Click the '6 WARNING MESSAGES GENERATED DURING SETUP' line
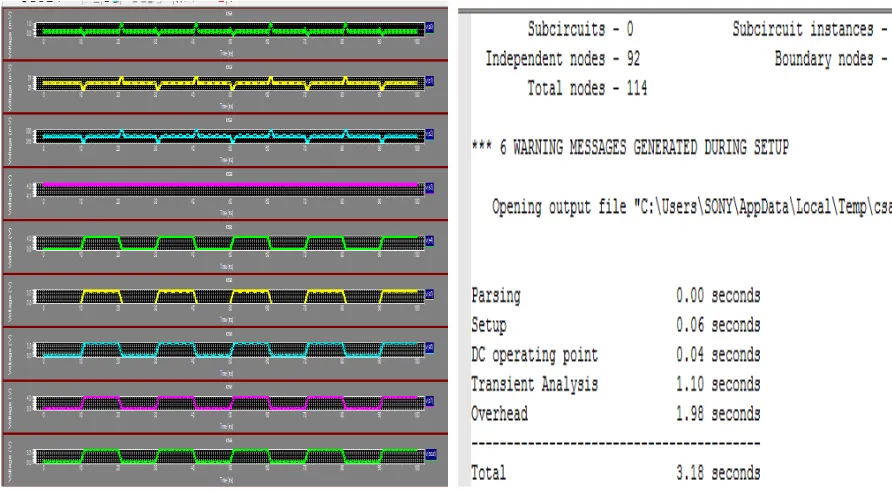The width and height of the screenshot is (892, 492). point(630,148)
